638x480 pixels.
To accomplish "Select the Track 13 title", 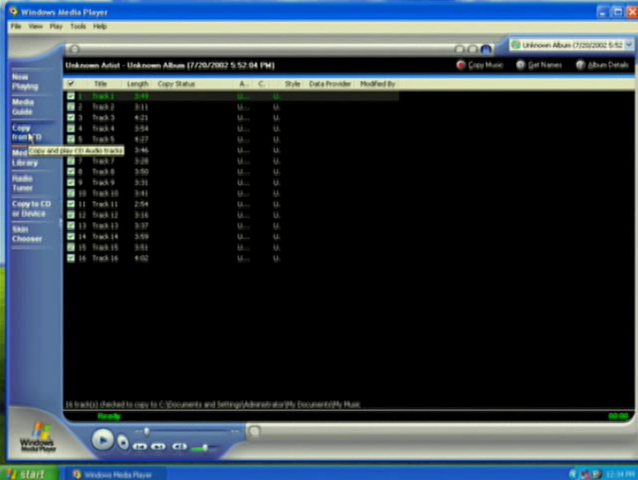I will pyautogui.click(x=105, y=226).
